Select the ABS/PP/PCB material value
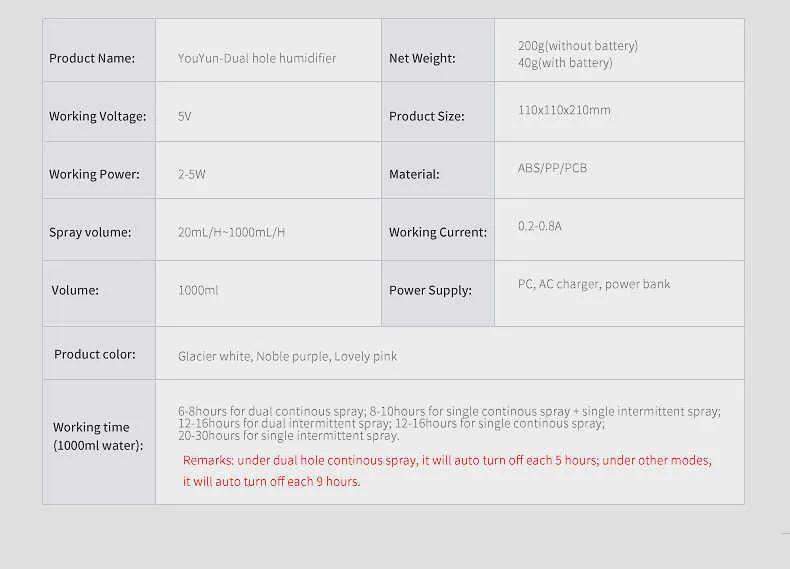 (553, 168)
